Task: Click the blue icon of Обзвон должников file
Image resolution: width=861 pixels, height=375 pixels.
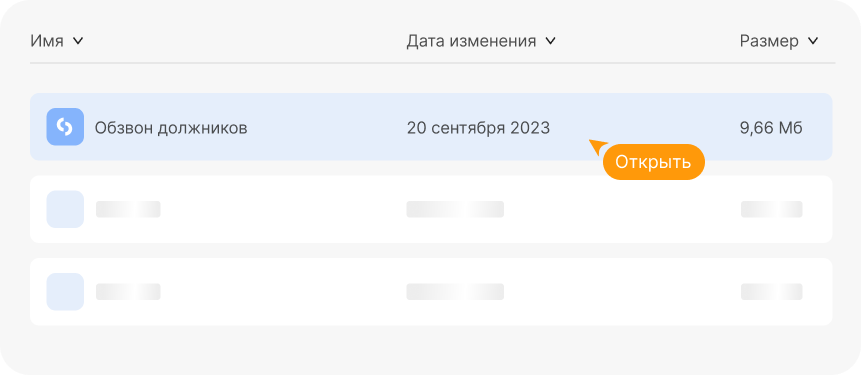Action: (x=65, y=127)
